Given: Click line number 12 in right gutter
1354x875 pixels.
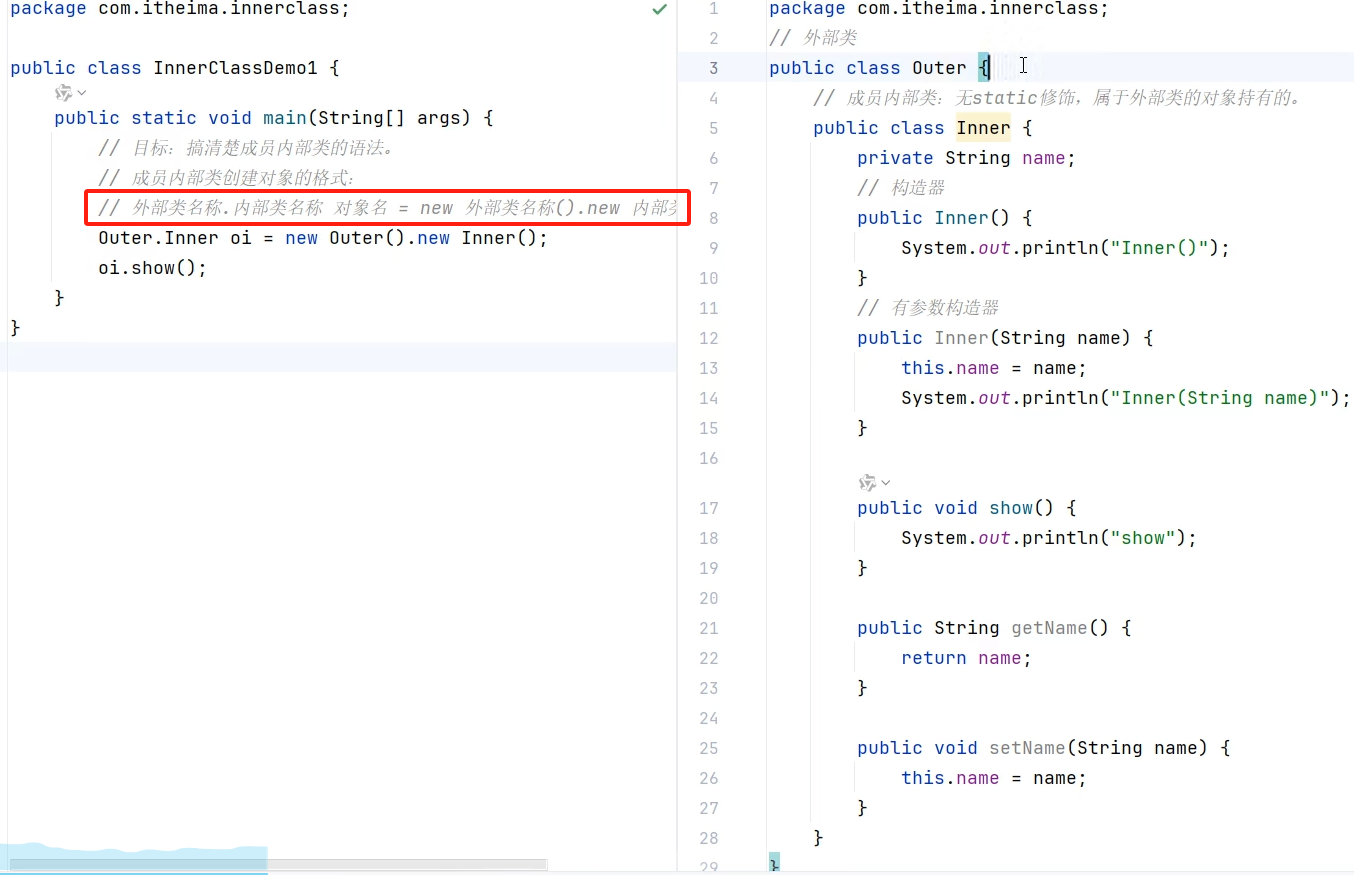Looking at the screenshot, I should click(709, 338).
